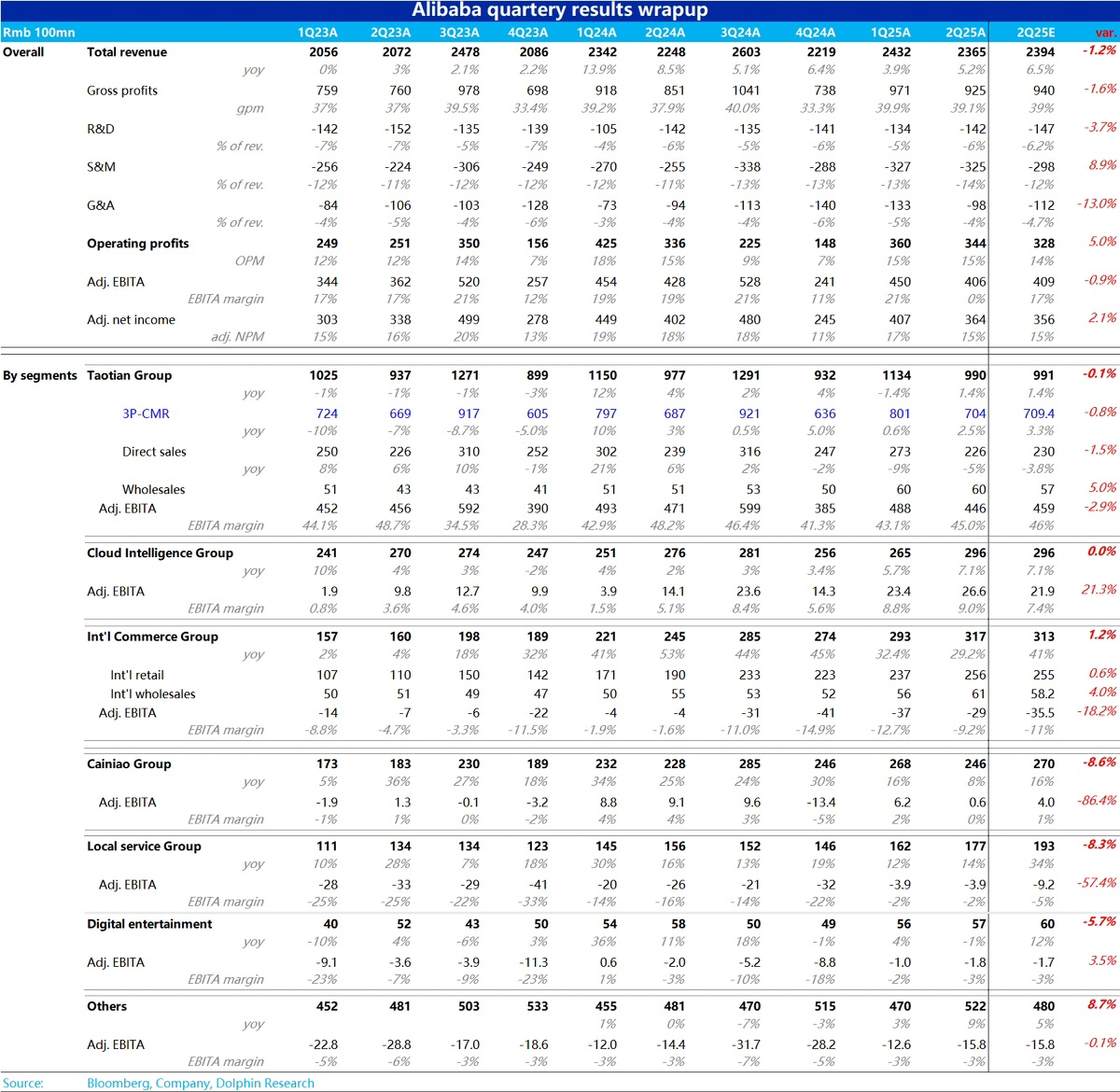
Task: Select the 2Q25E total revenue value 2394
Action: coord(1040,52)
